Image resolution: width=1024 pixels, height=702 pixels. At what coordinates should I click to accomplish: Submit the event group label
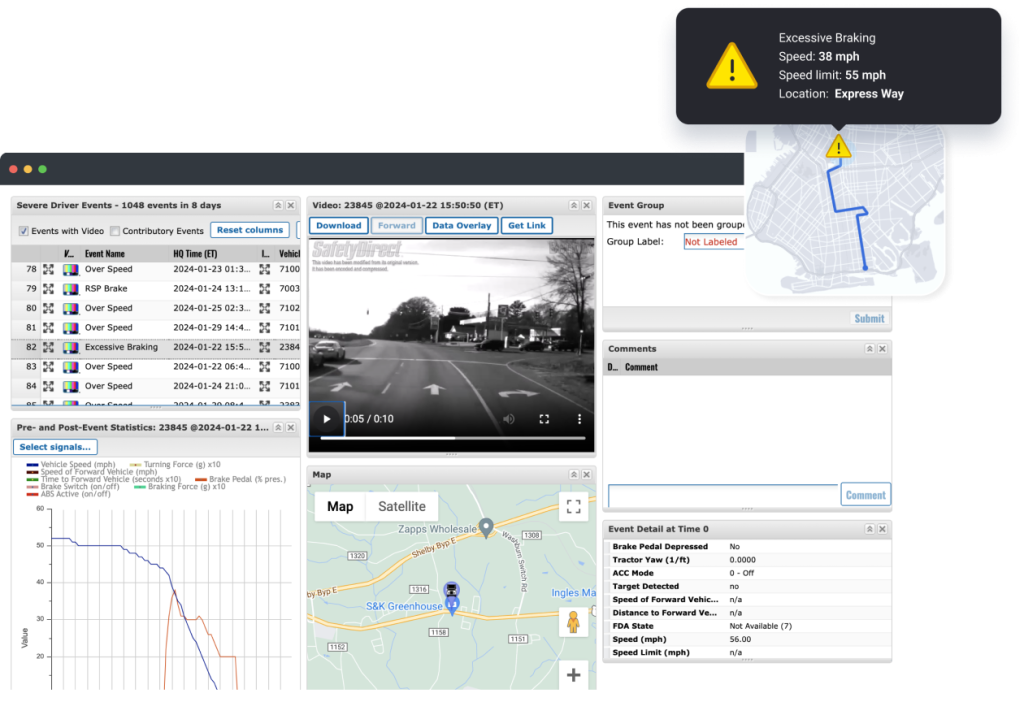click(x=868, y=318)
